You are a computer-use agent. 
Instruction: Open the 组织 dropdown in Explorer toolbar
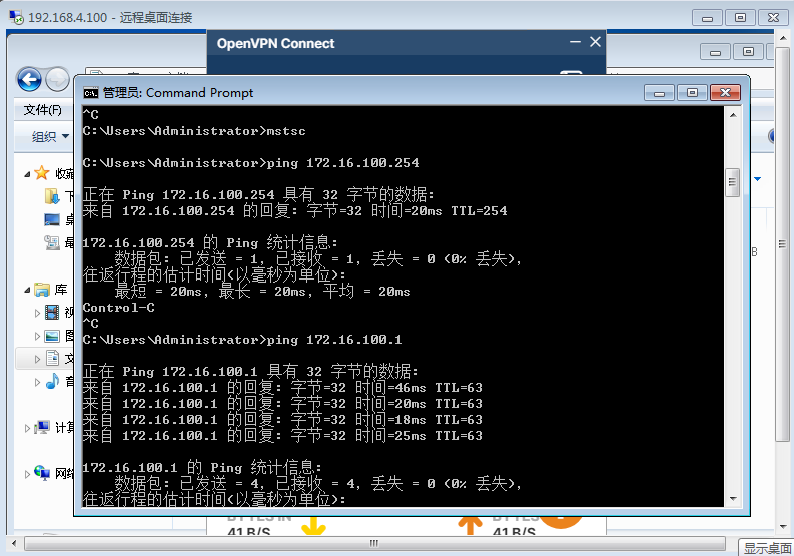[x=50, y=136]
